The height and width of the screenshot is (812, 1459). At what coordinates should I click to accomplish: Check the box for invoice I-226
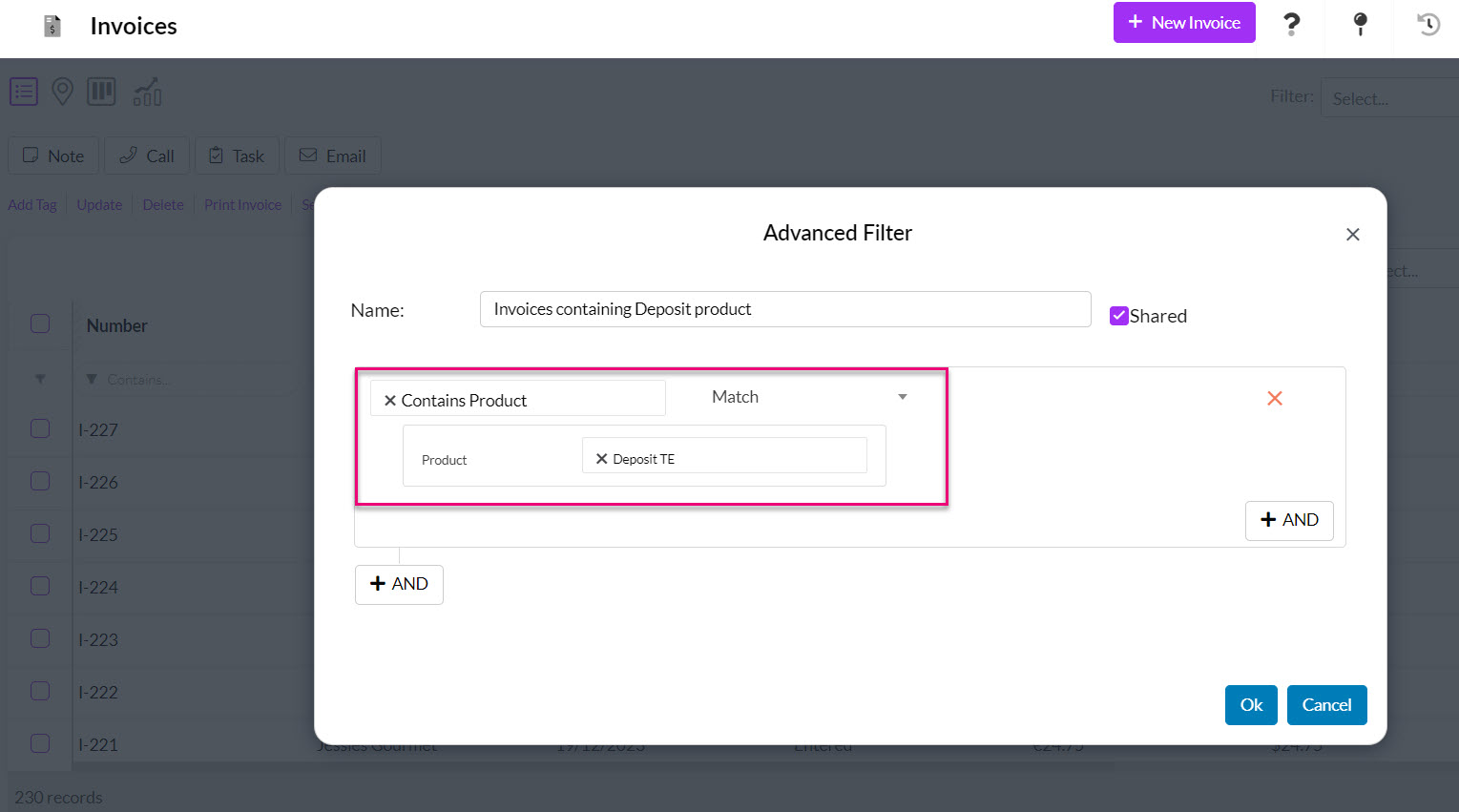click(x=40, y=481)
